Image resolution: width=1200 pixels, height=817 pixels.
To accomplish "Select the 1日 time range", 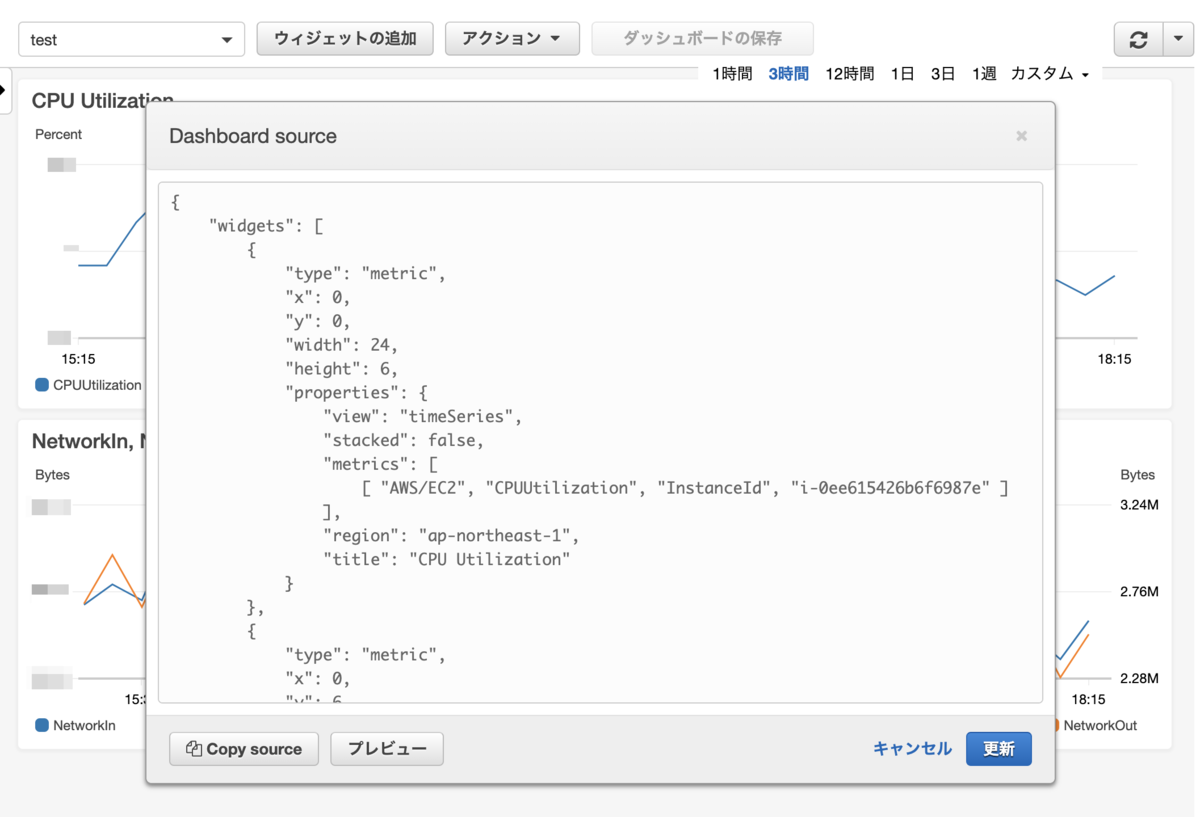I will pyautogui.click(x=902, y=74).
